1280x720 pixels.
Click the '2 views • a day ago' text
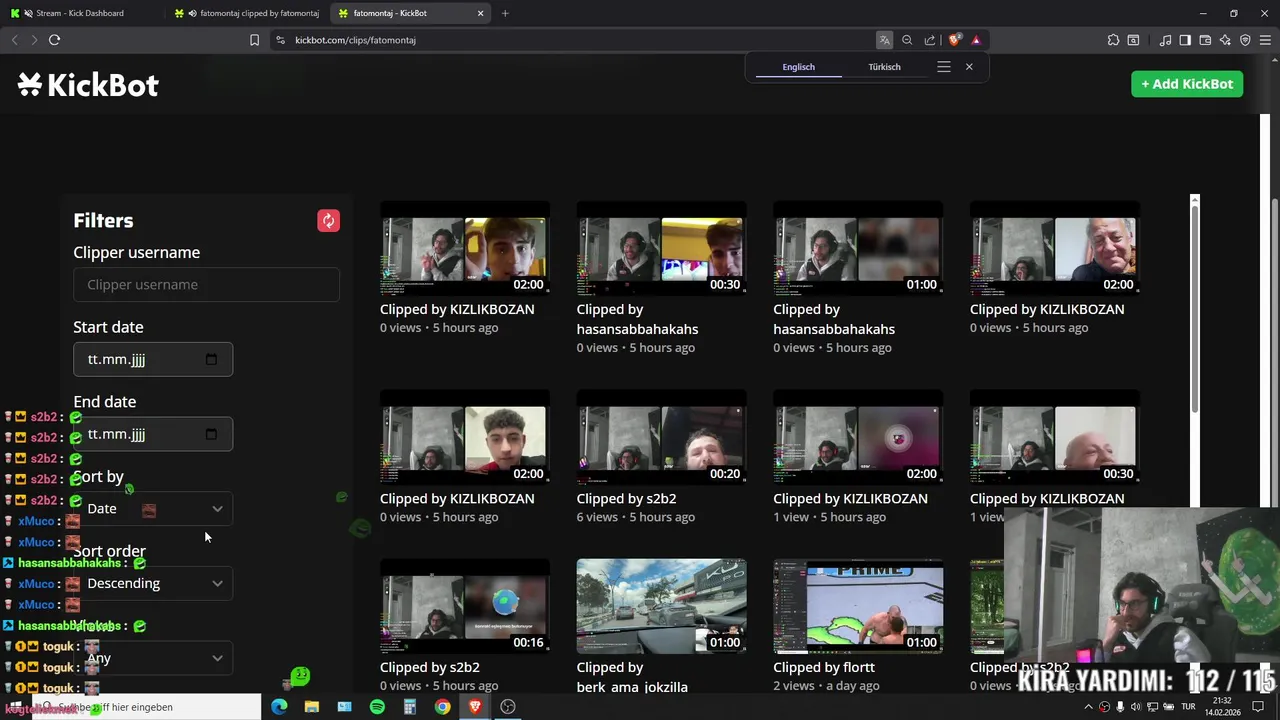click(x=826, y=686)
